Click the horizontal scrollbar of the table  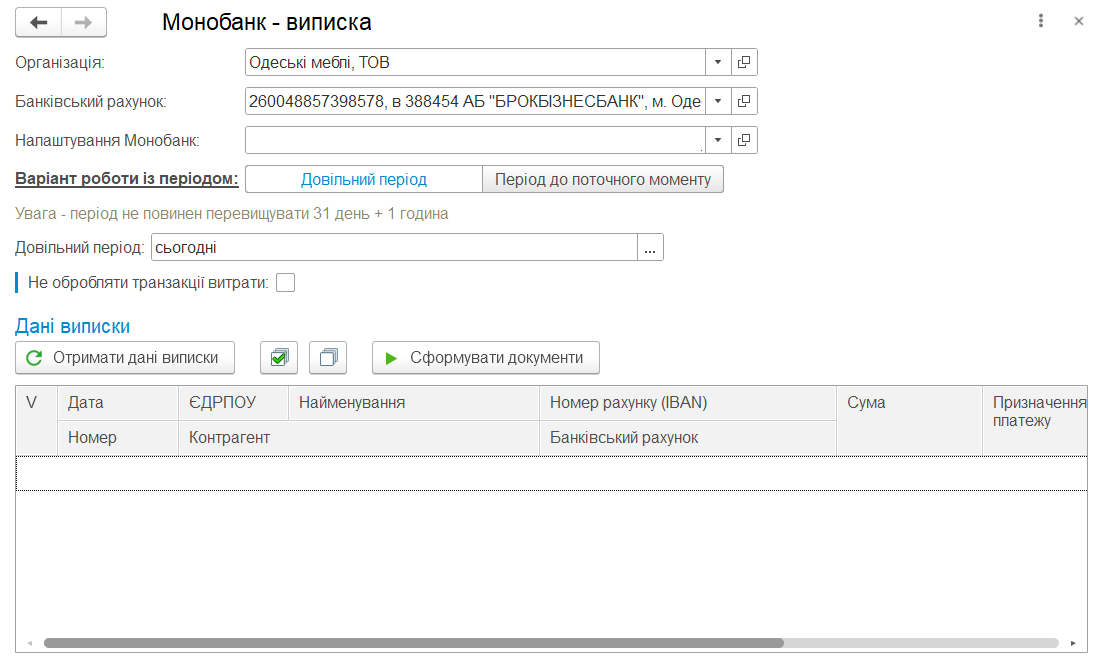click(x=414, y=643)
